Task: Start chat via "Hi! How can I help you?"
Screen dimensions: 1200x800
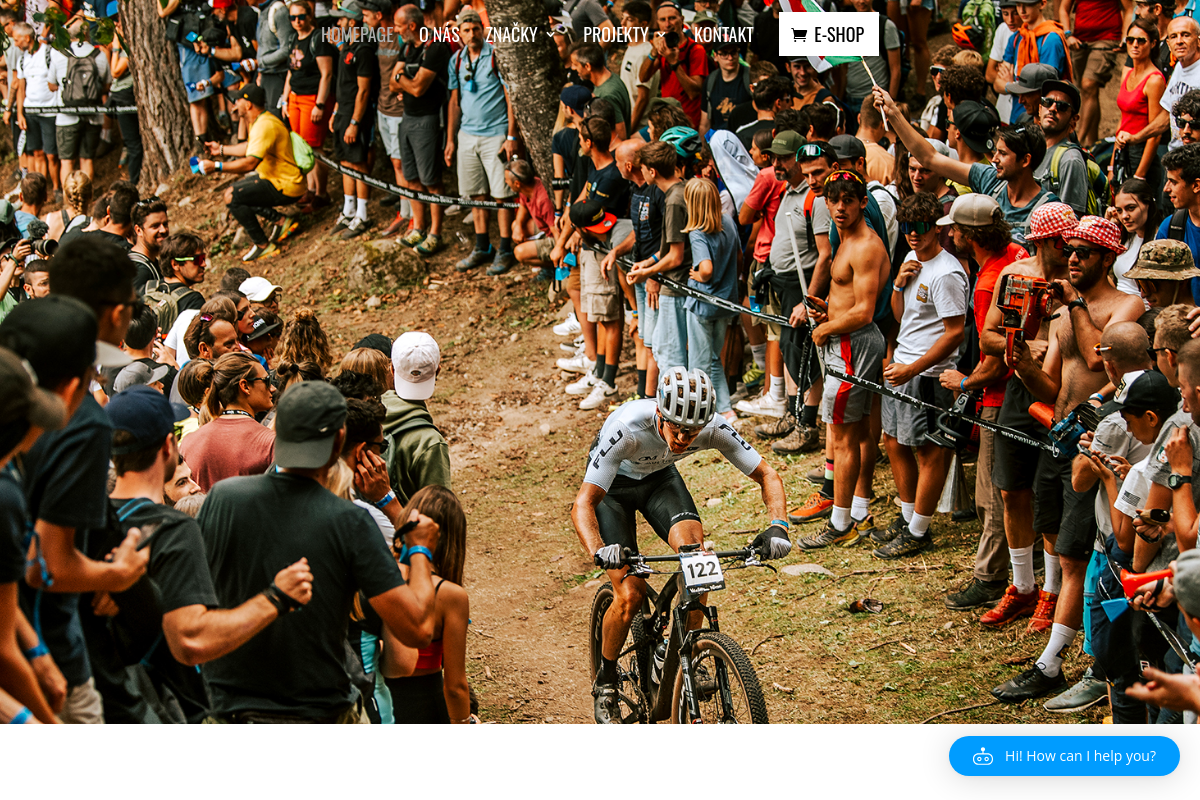Action: [x=1064, y=756]
